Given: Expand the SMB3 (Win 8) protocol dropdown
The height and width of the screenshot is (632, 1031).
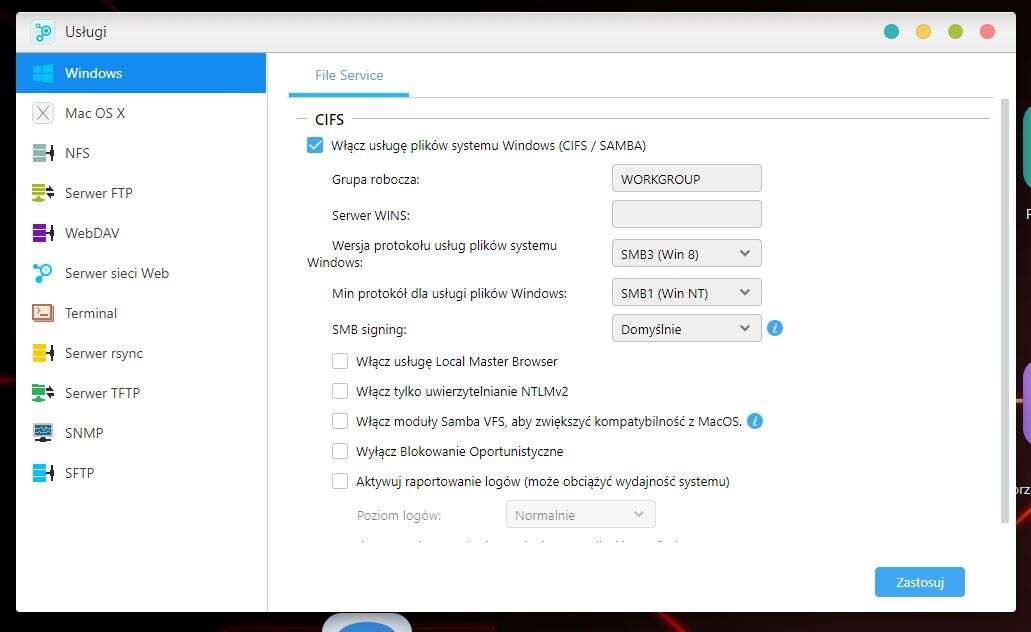Looking at the screenshot, I should click(x=686, y=254).
